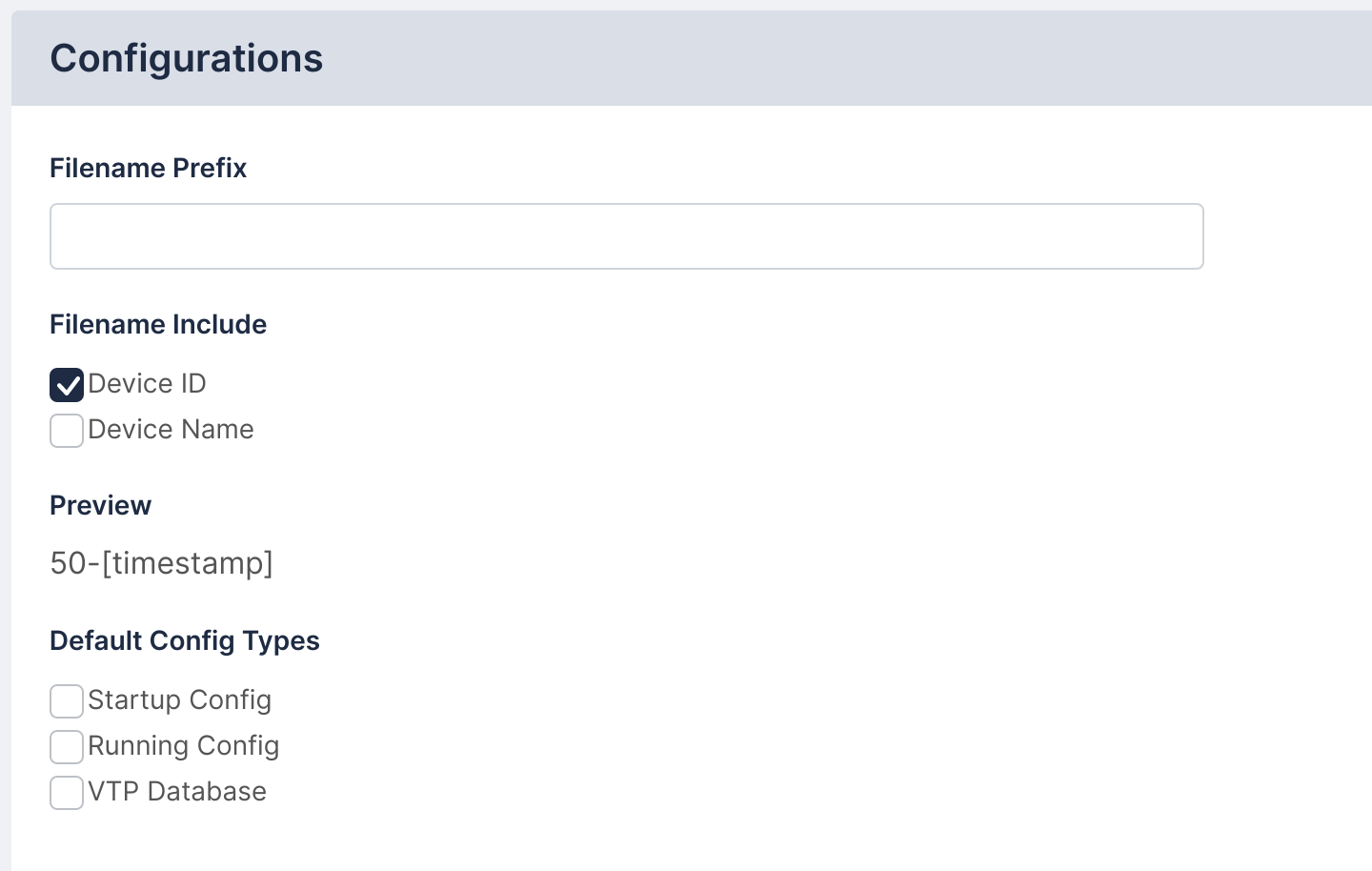This screenshot has height=871, width=1372.
Task: Click the Filename Prefix field label
Action: 148,168
